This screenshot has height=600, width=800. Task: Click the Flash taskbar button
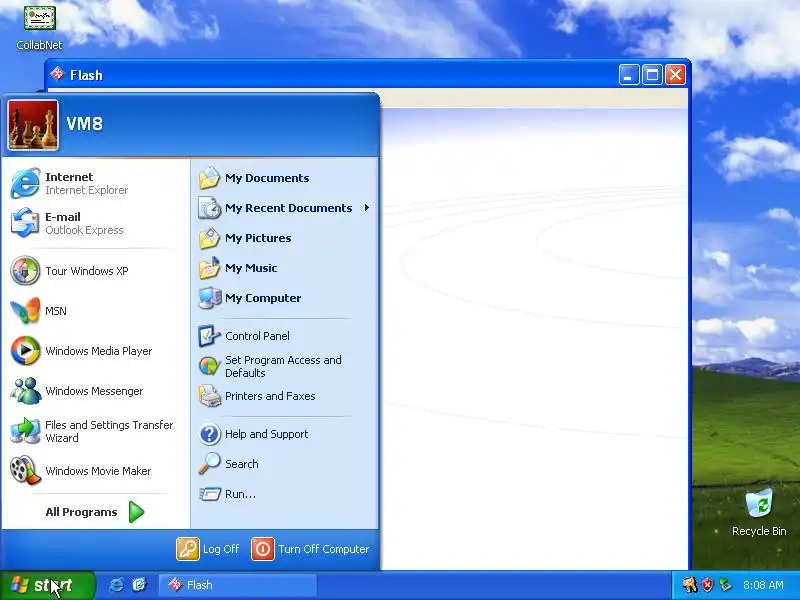[x=238, y=585]
